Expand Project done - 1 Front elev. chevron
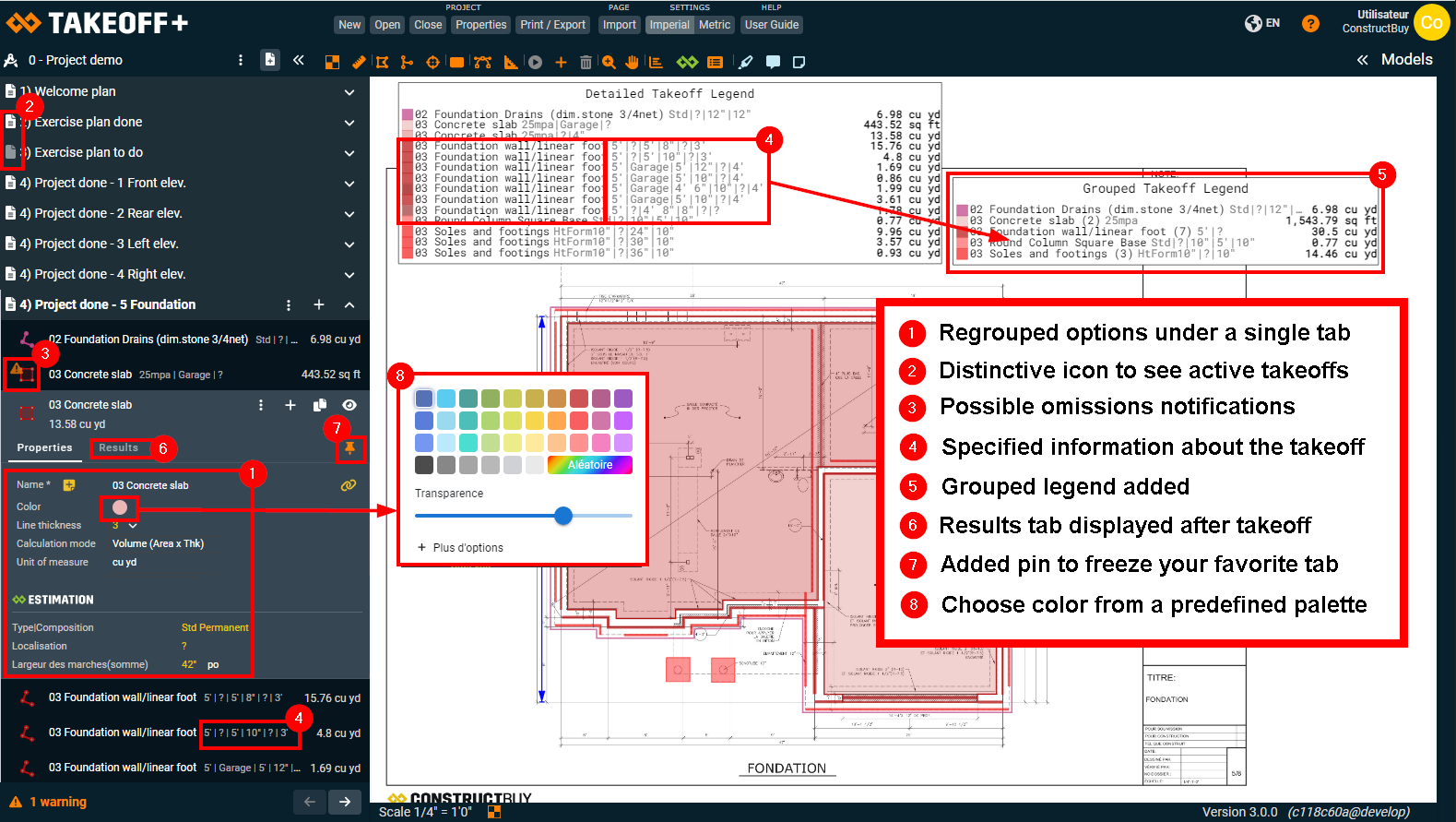Image resolution: width=1456 pixels, height=822 pixels. pos(349,184)
